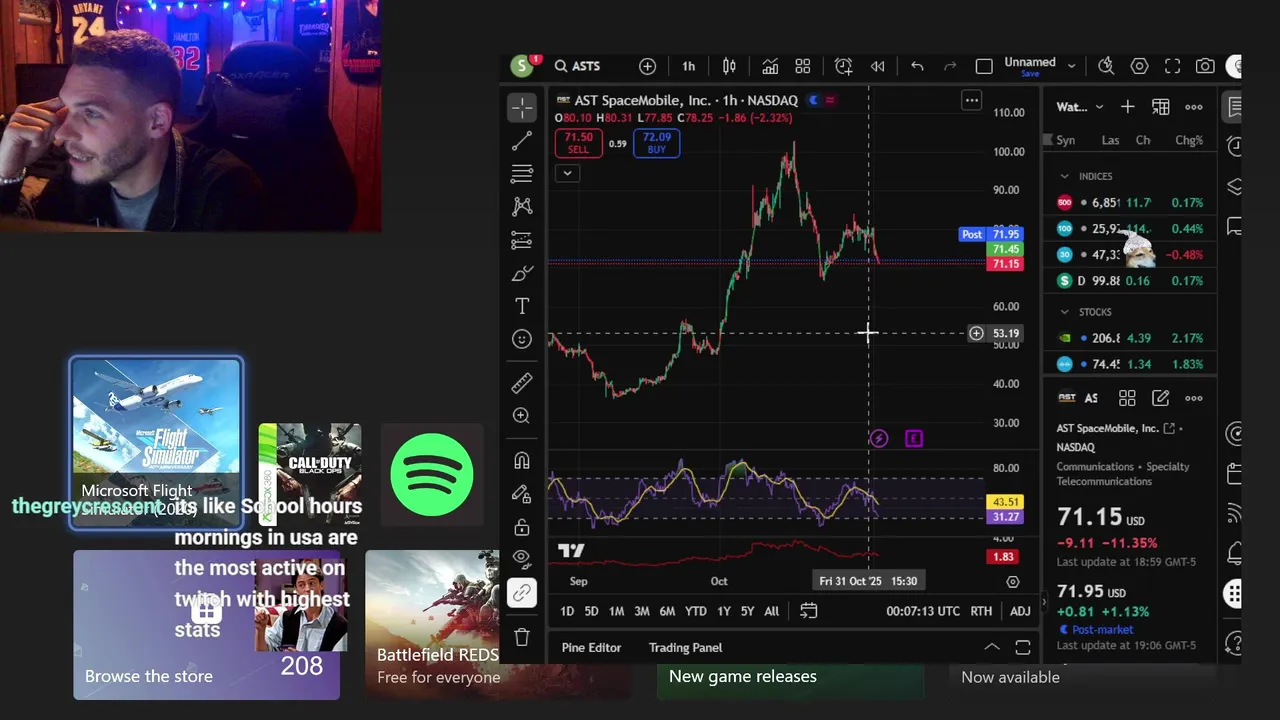Viewport: 1280px width, 720px height.
Task: Maximize the bottom panel
Action: [x=1023, y=647]
